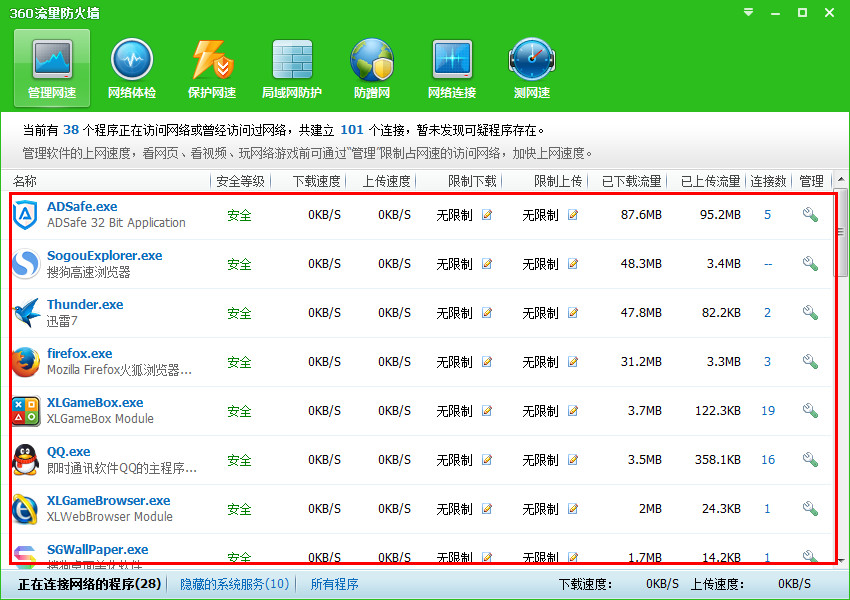This screenshot has width=850, height=600.
Task: Click the XLGameBox.exe program name link
Action: click(95, 403)
